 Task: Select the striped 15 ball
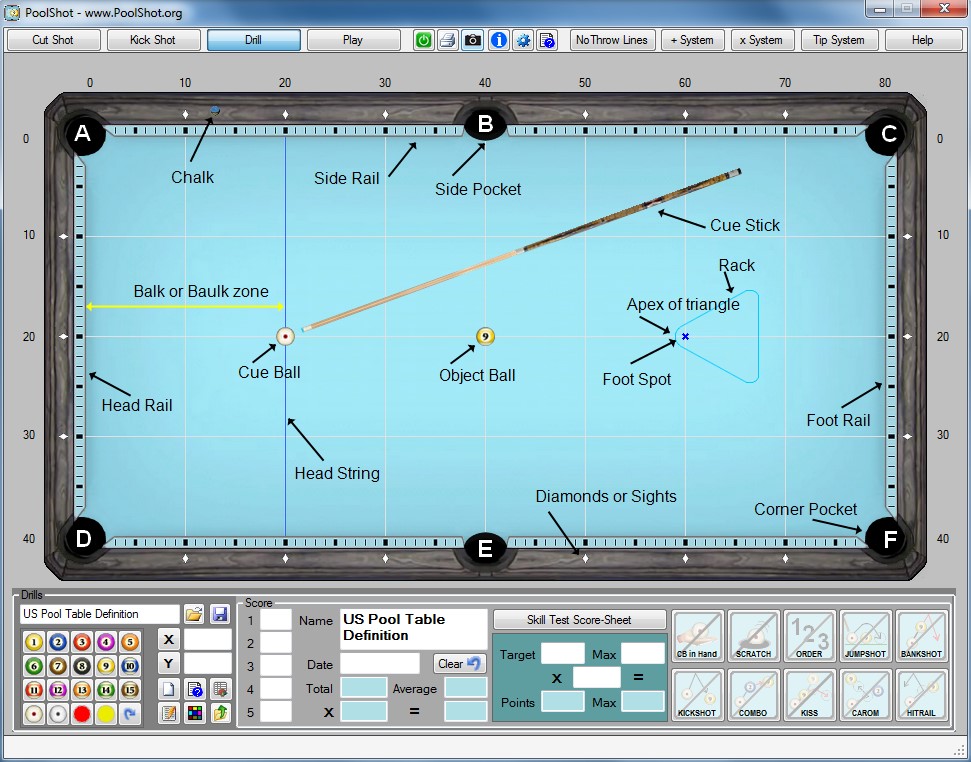pos(129,690)
